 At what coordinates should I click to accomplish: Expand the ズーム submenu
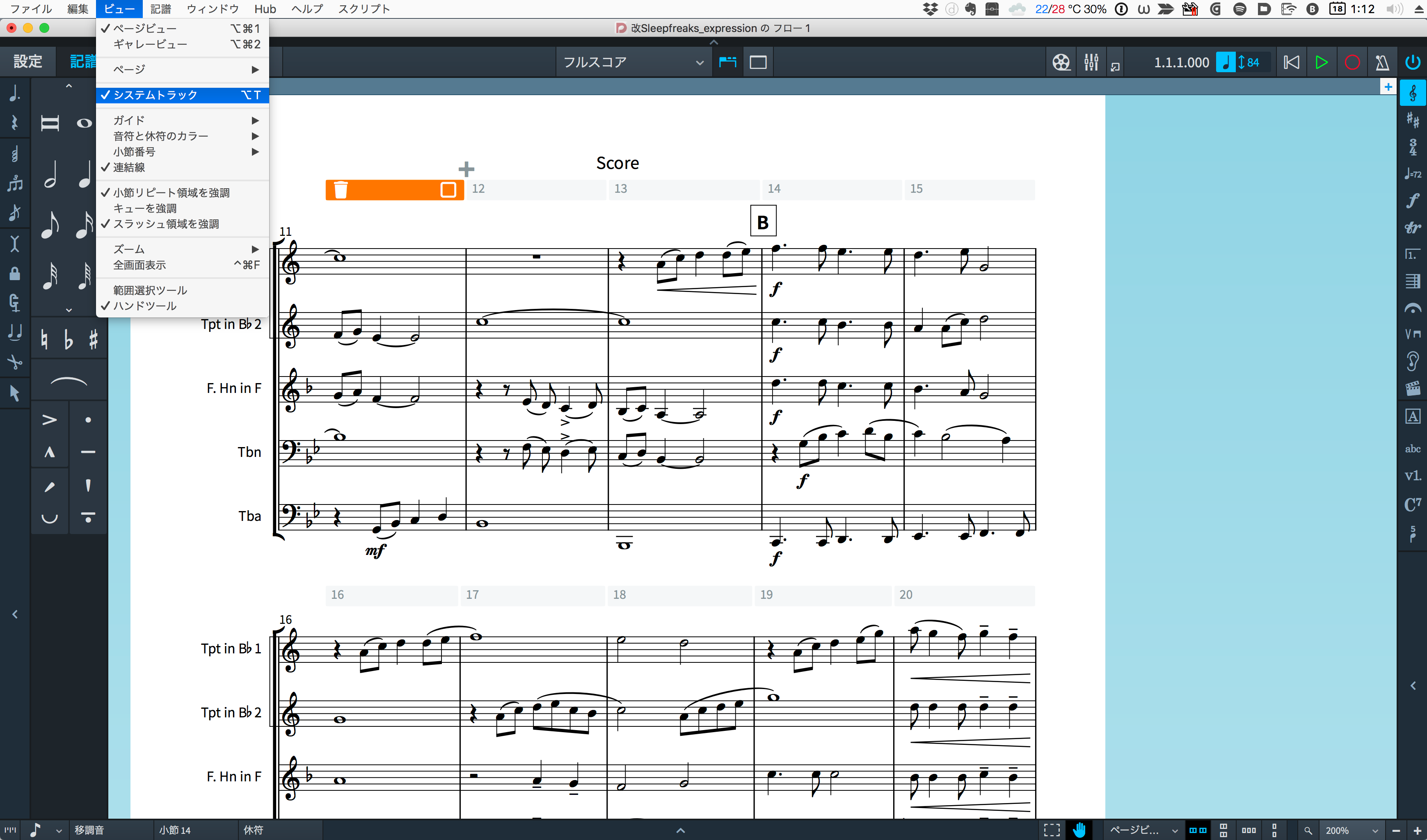(x=182, y=250)
